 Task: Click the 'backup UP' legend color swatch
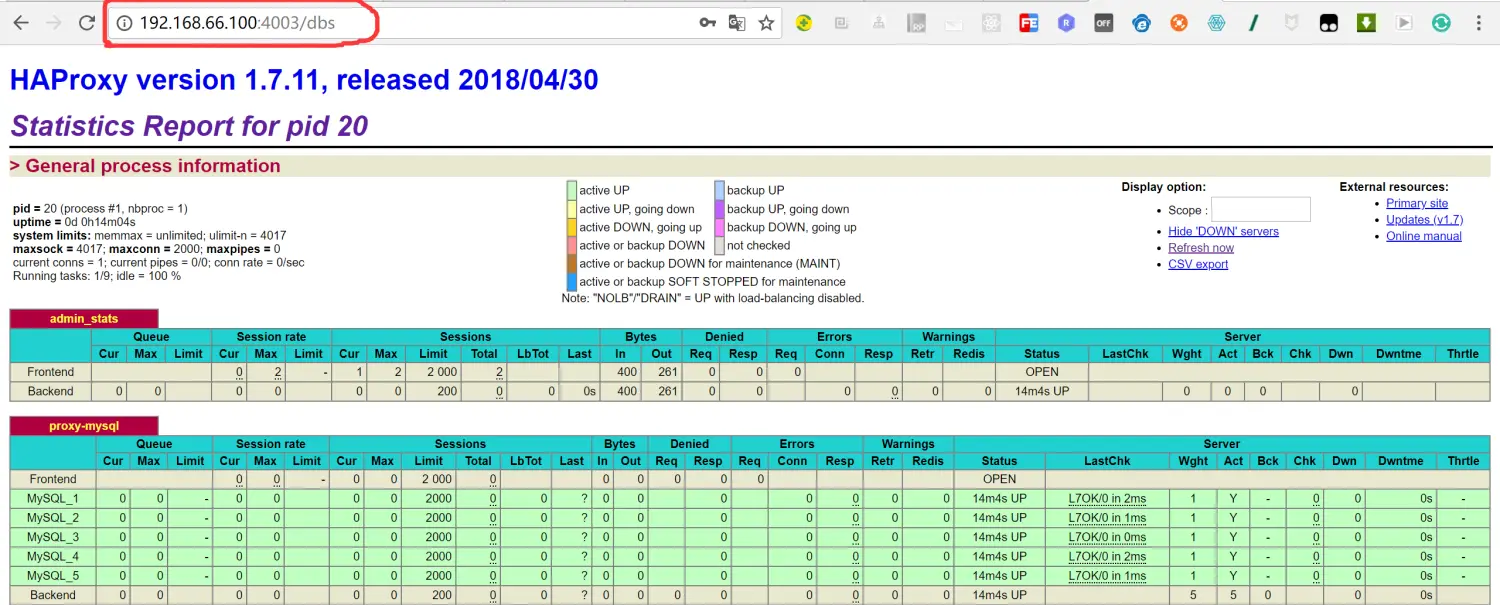coord(719,190)
